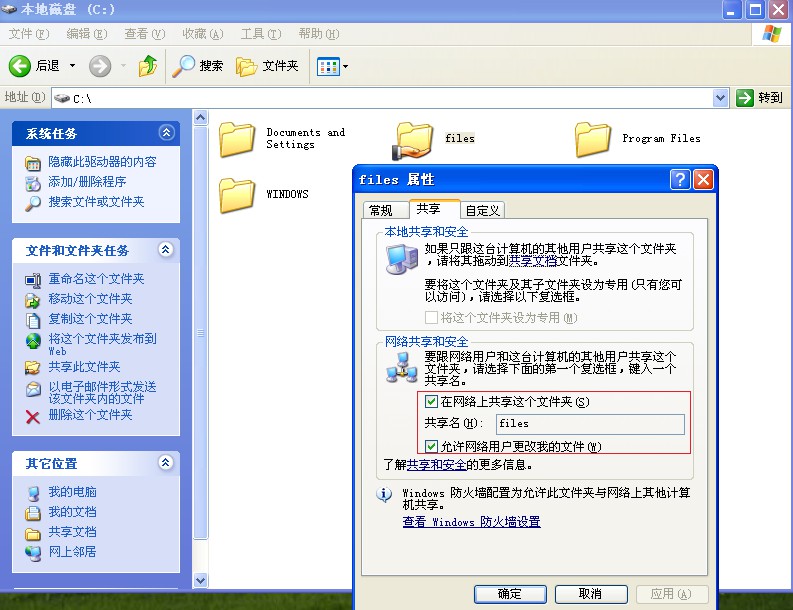793x610 pixels.
Task: Switch to the Sharing (共享) tab
Action: [434, 209]
